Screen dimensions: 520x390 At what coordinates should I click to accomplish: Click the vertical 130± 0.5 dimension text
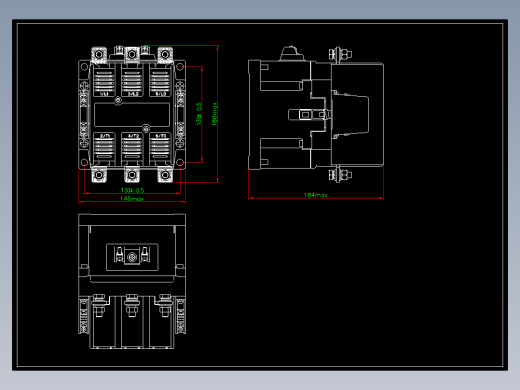[199, 114]
